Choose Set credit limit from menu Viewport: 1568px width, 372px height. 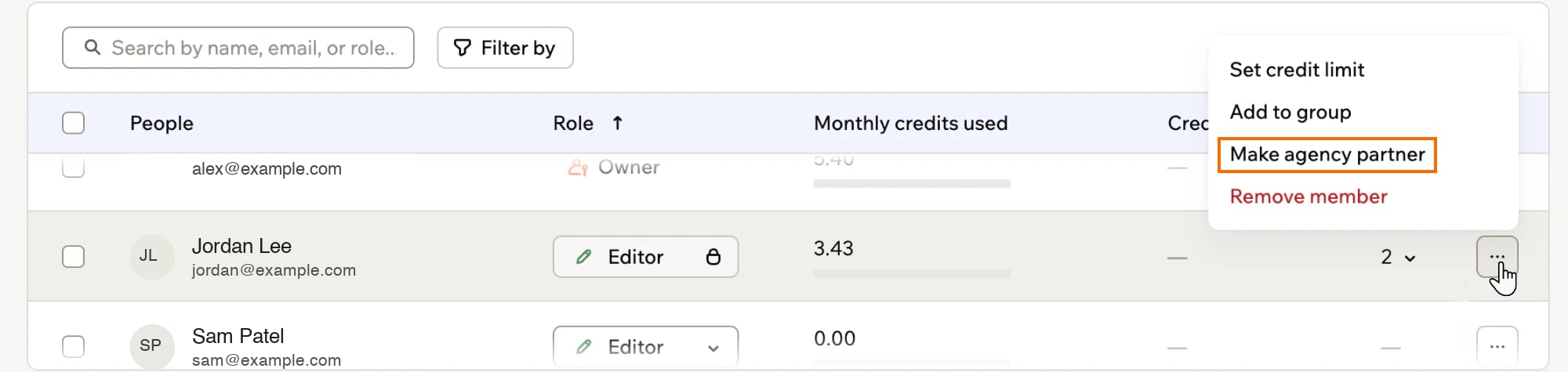pyautogui.click(x=1297, y=70)
